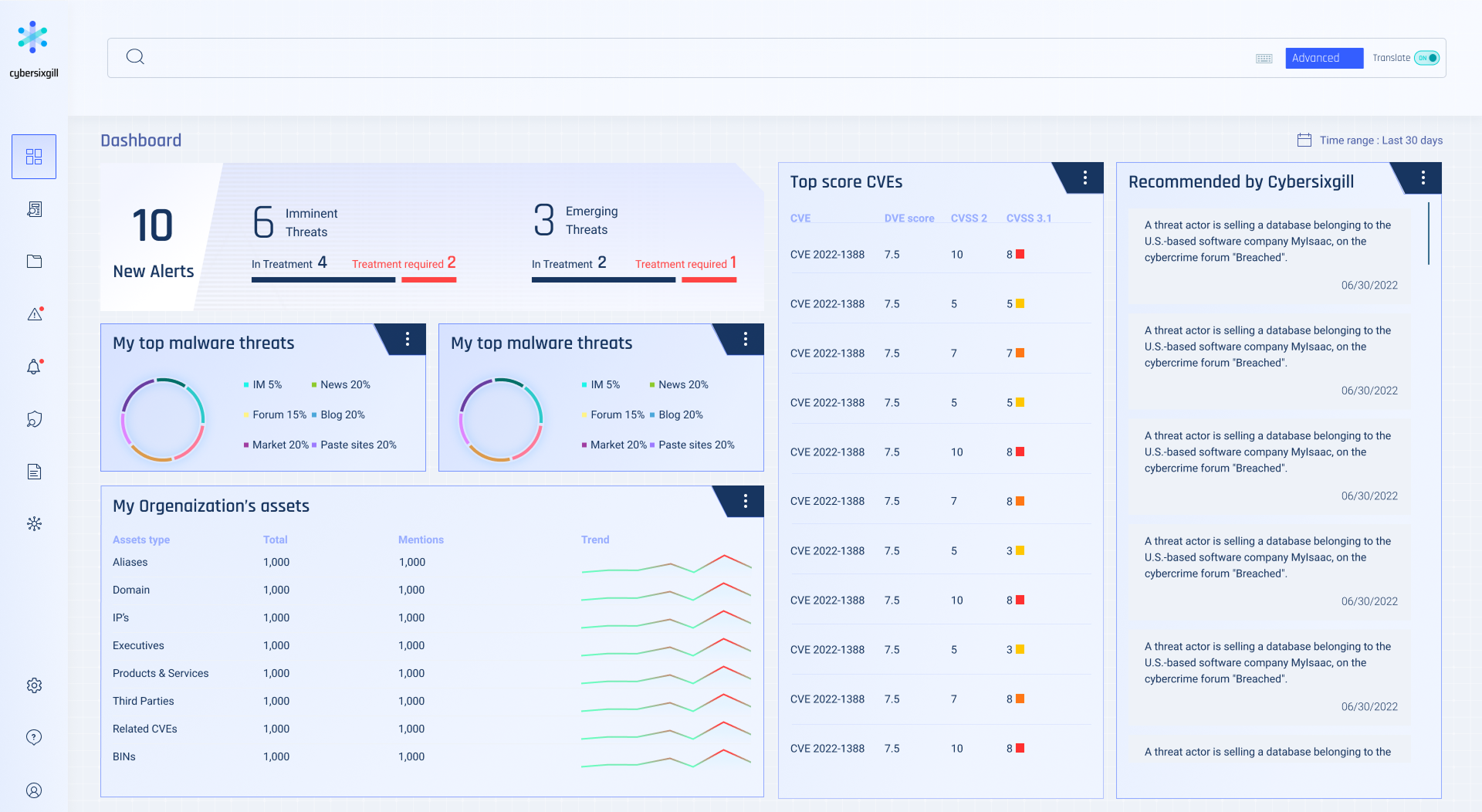Click the folder icon in sidebar
This screenshot has width=1482, height=812.
pos(34,262)
